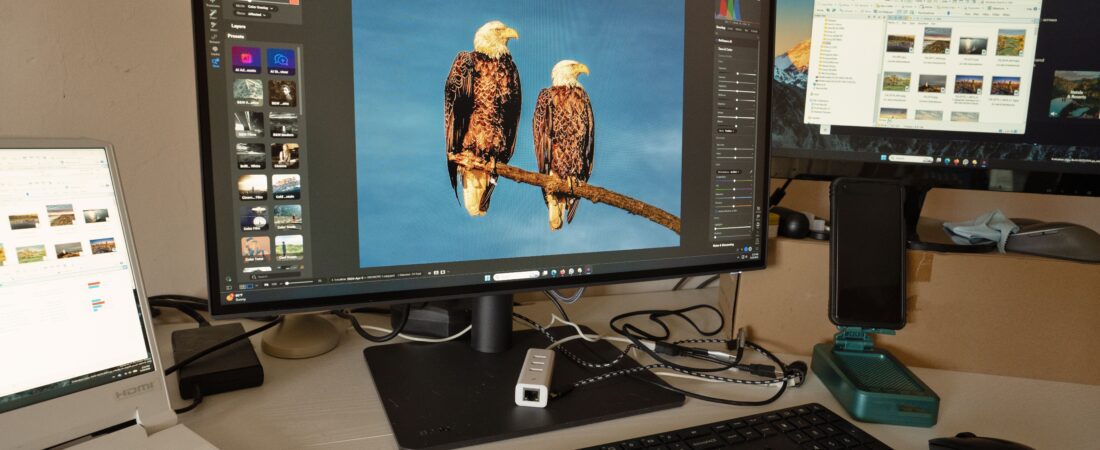
Task: Click the mountain lake tile in dark right window
Action: (x=1074, y=94)
